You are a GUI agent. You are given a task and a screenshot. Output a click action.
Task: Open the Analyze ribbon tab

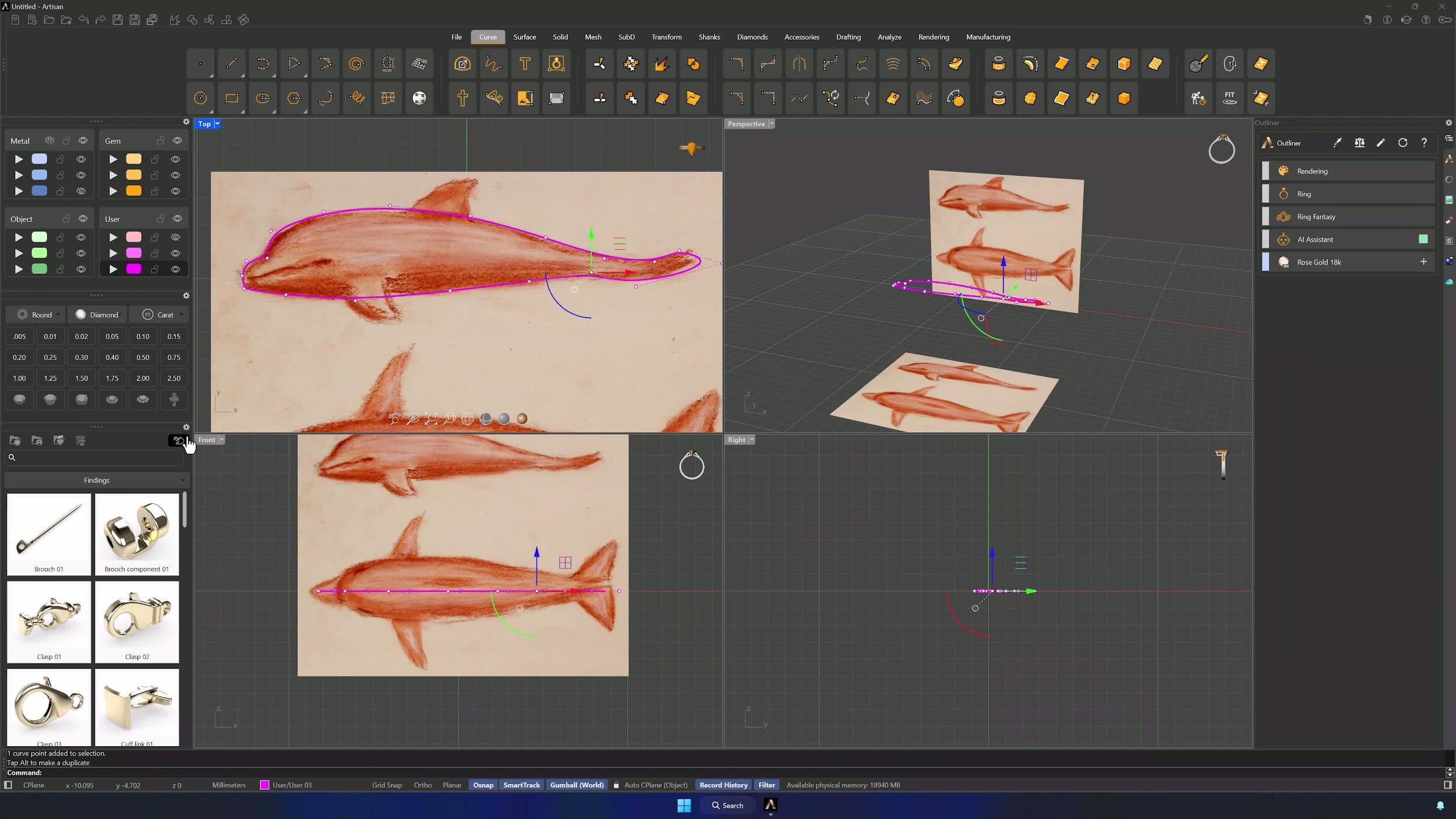tap(889, 37)
